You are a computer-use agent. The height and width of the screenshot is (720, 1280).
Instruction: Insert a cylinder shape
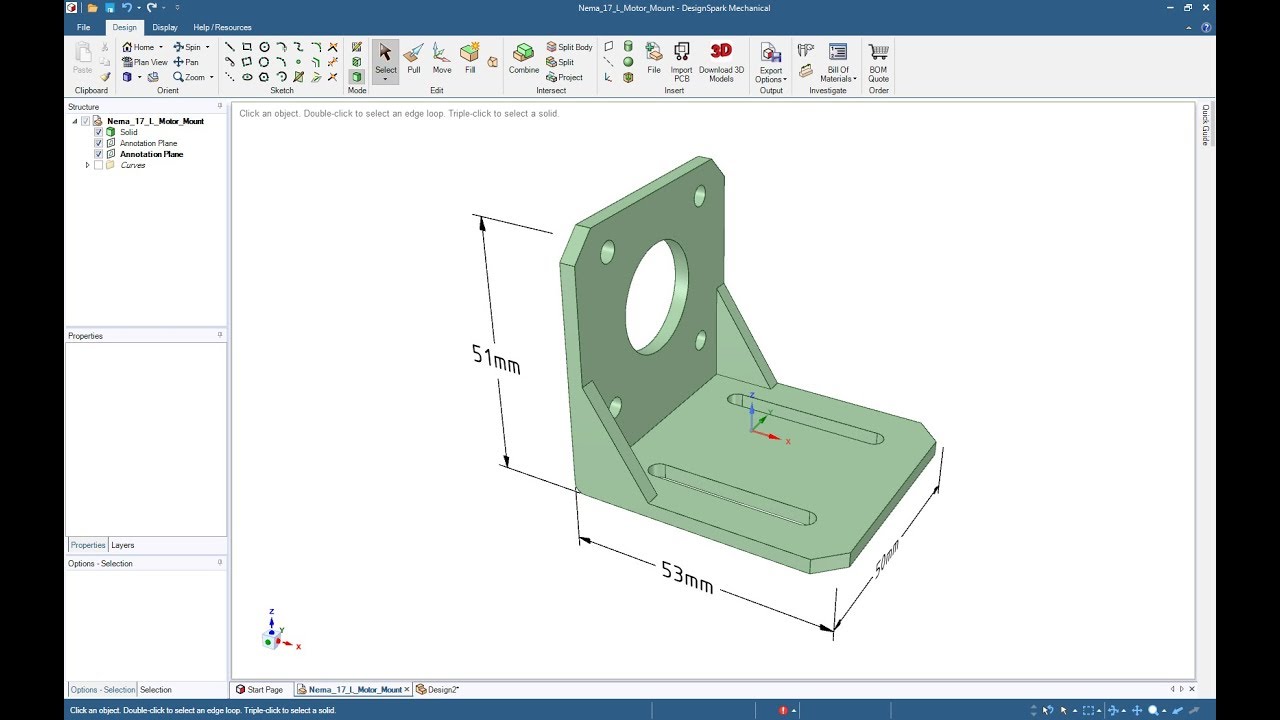click(628, 47)
